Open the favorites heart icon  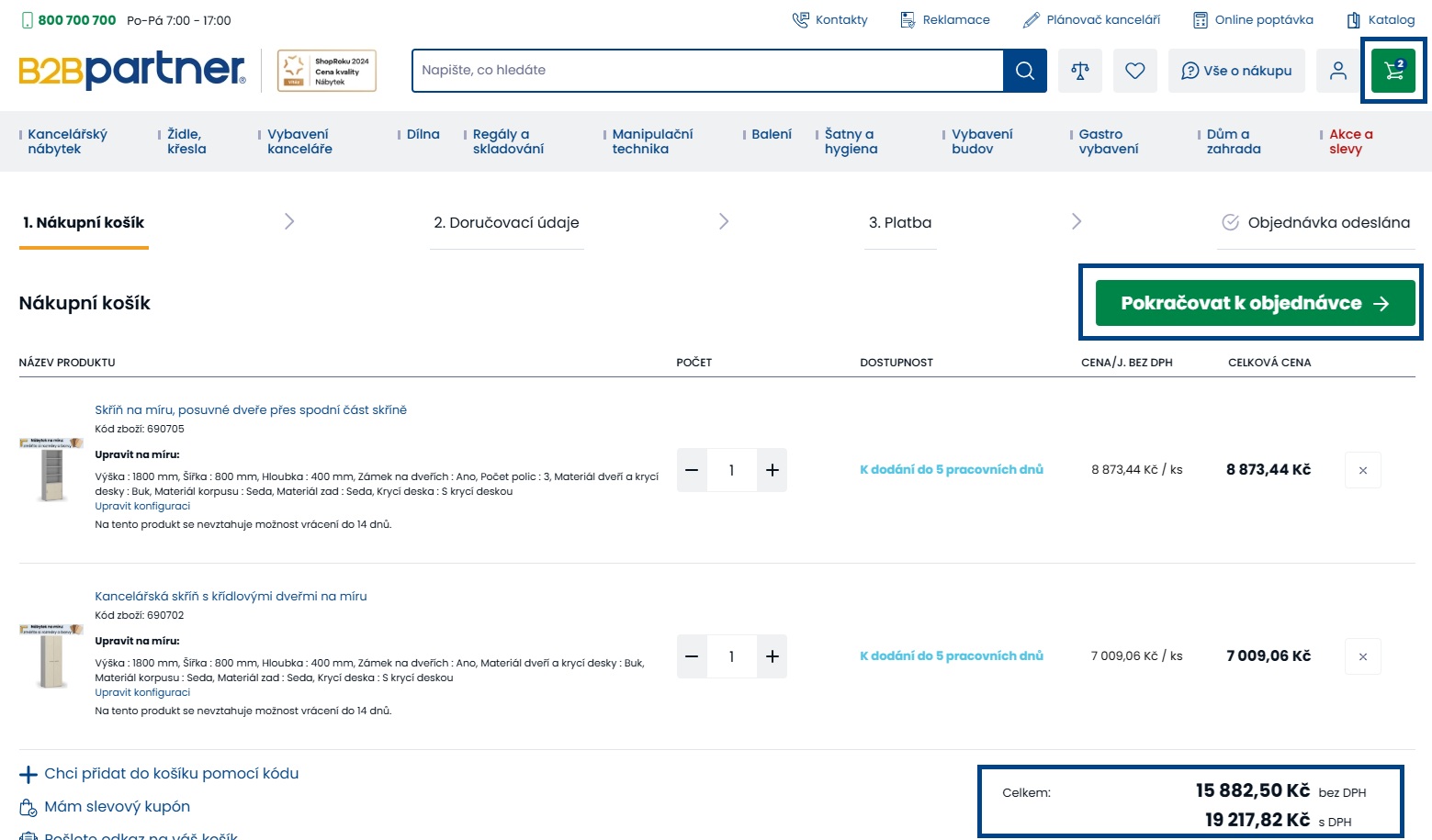(1134, 71)
